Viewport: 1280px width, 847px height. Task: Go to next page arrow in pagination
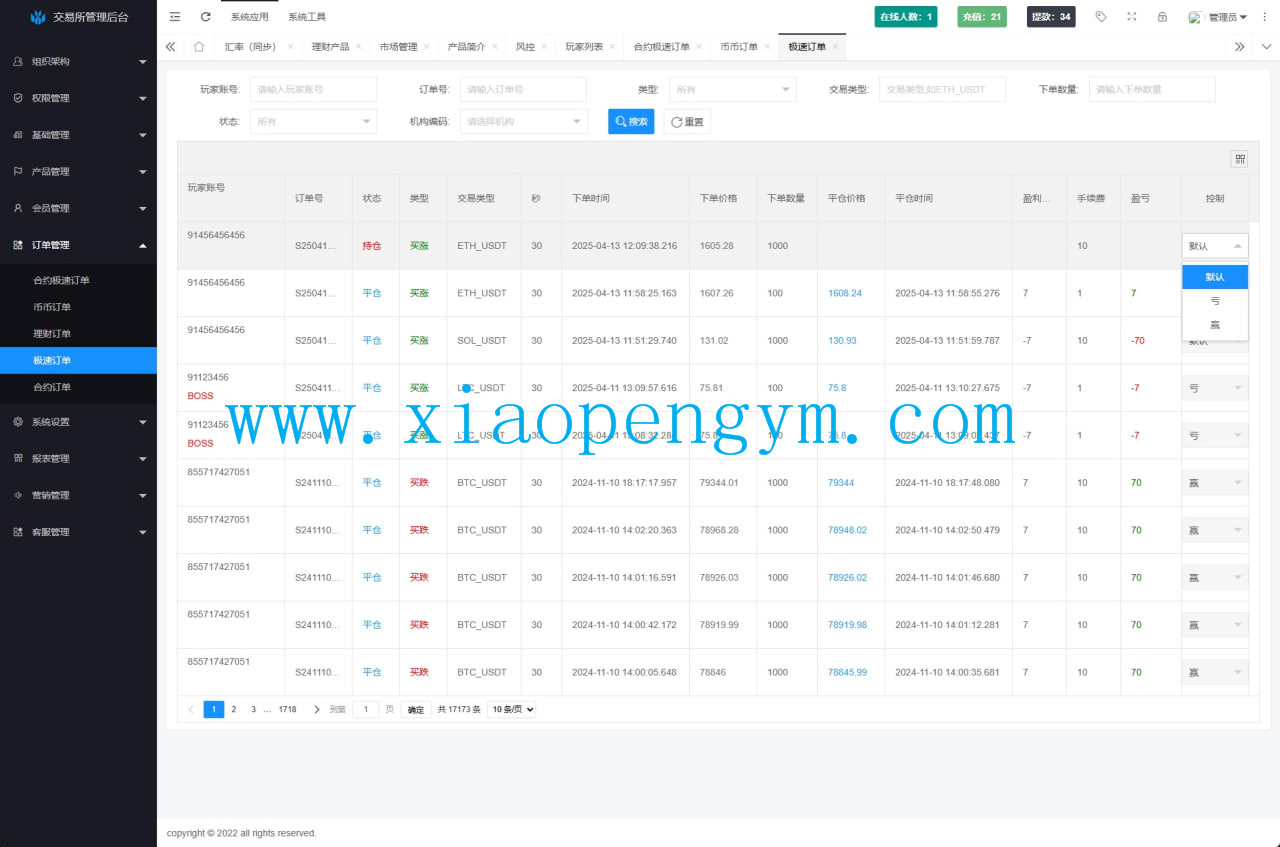pos(317,709)
